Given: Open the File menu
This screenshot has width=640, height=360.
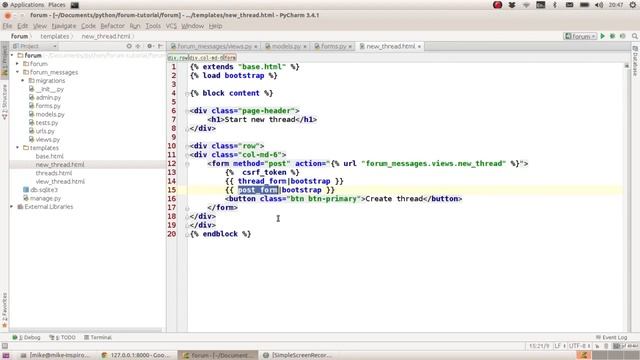Looking at the screenshot, I should tap(7, 26).
